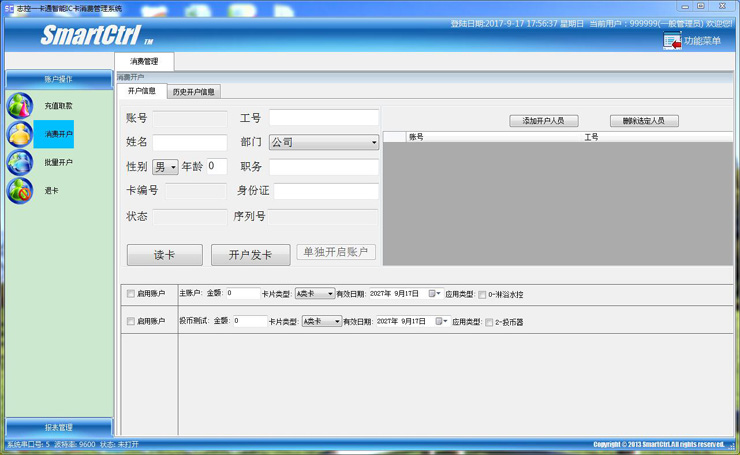740x455 pixels.
Task: Expand the 报表管理 sidebar section
Action: pyautogui.click(x=58, y=428)
